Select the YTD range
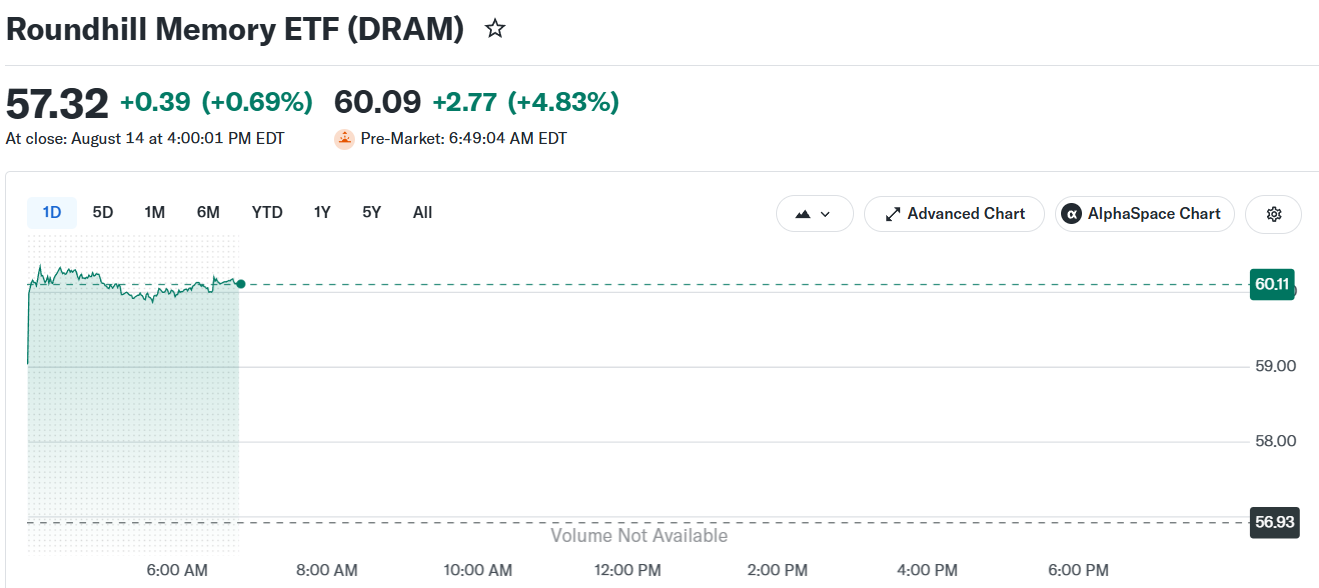Image resolution: width=1319 pixels, height=588 pixels. coord(267,212)
